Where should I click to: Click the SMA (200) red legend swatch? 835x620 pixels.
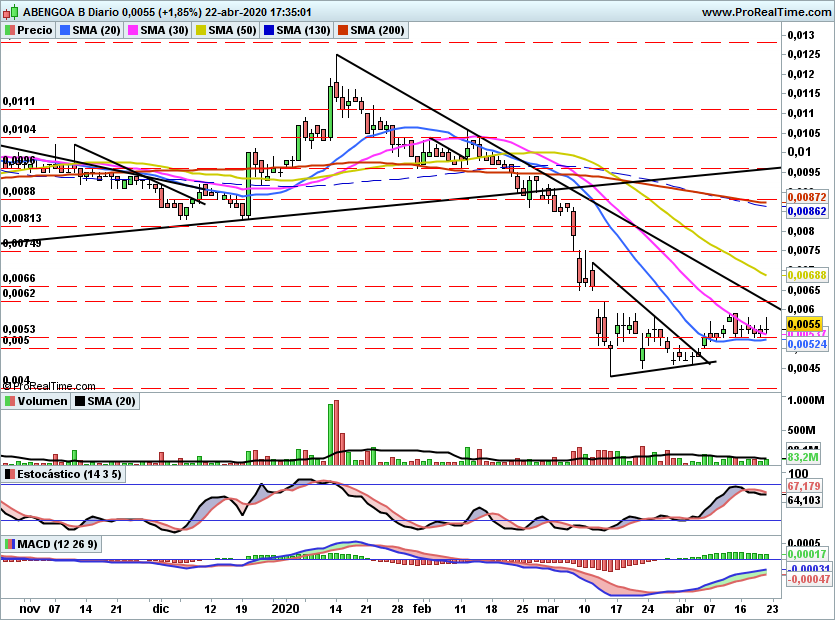pos(342,30)
